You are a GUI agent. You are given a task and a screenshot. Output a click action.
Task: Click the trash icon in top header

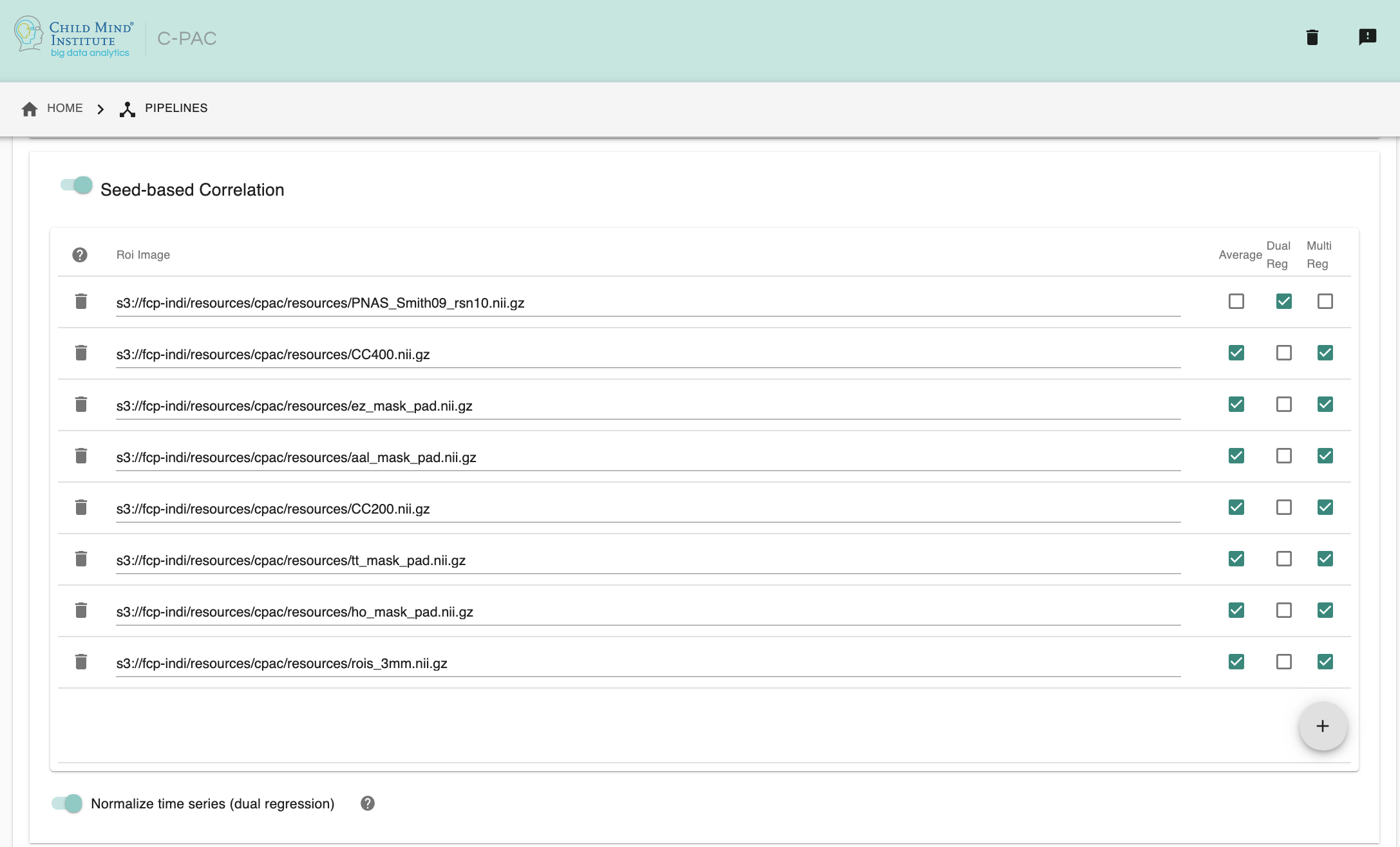pyautogui.click(x=1312, y=37)
